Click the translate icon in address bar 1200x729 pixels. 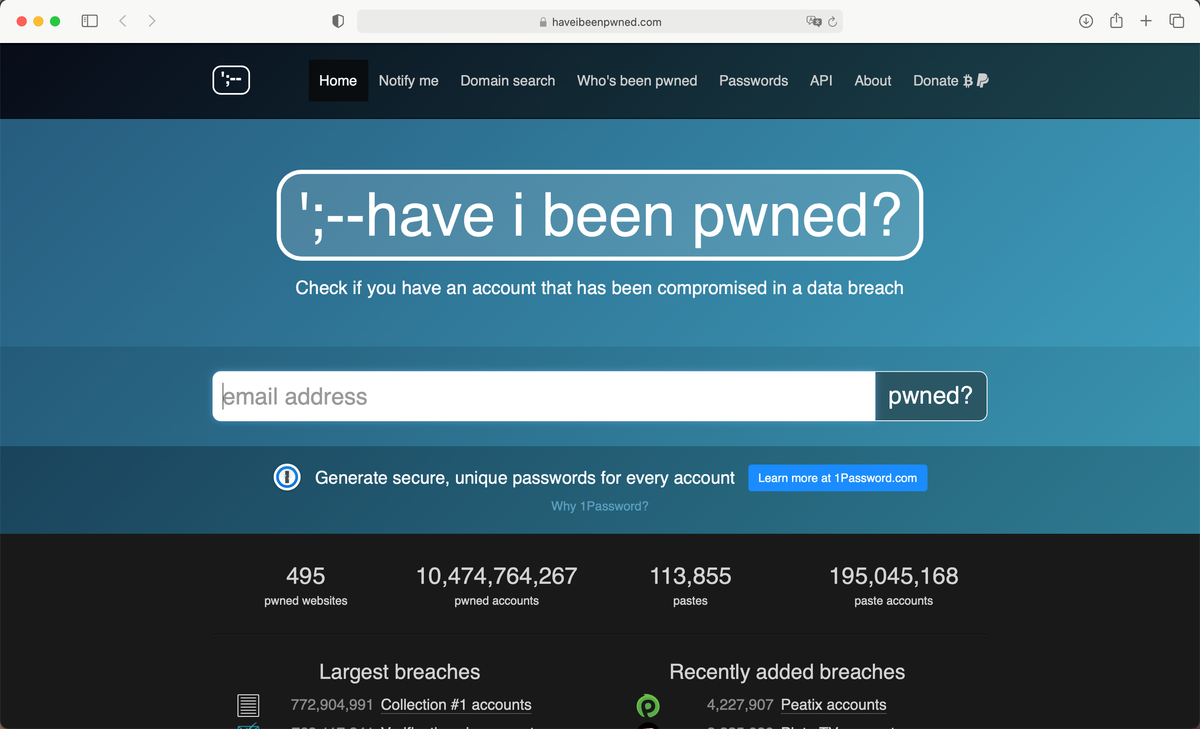(x=814, y=21)
